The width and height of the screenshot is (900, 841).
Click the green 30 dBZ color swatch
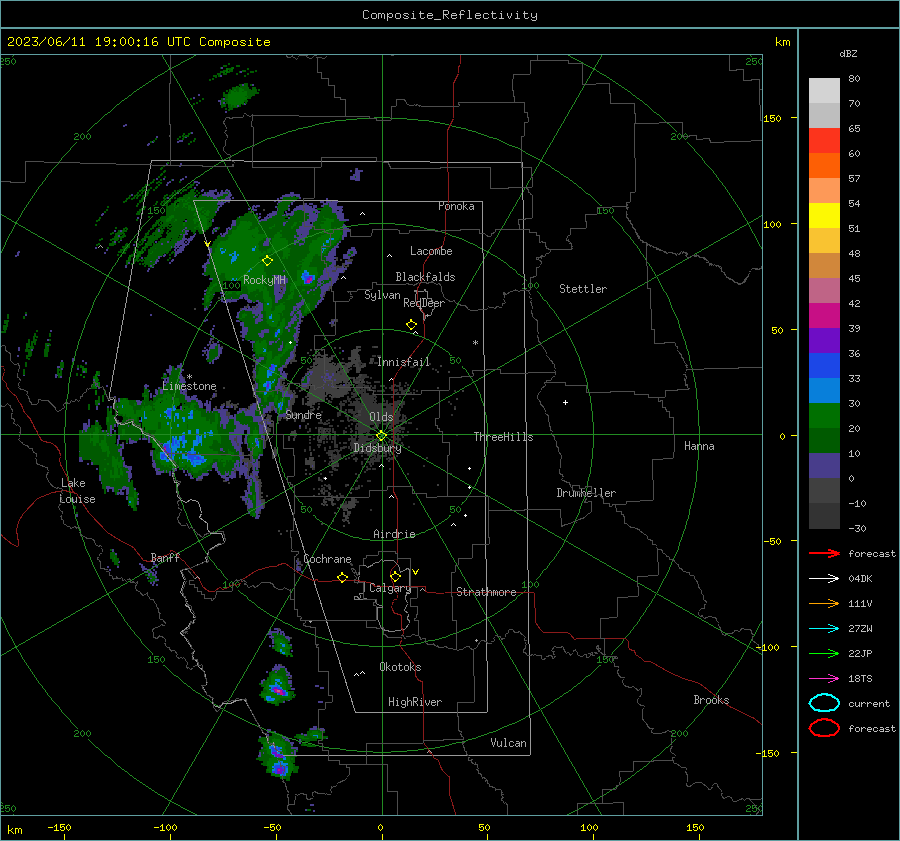tap(824, 415)
